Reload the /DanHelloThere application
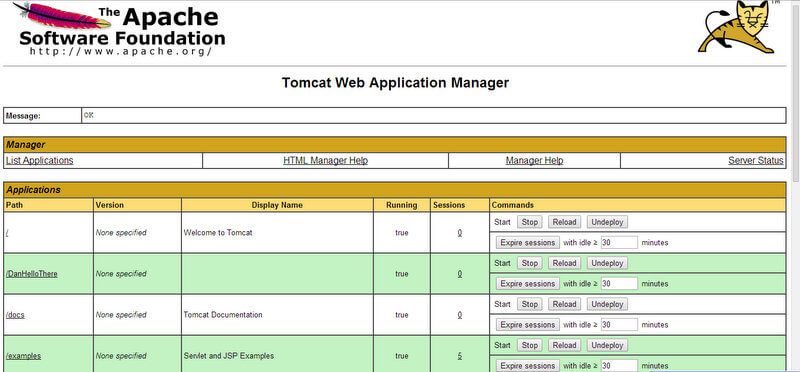The image size is (800, 372). pos(564,263)
